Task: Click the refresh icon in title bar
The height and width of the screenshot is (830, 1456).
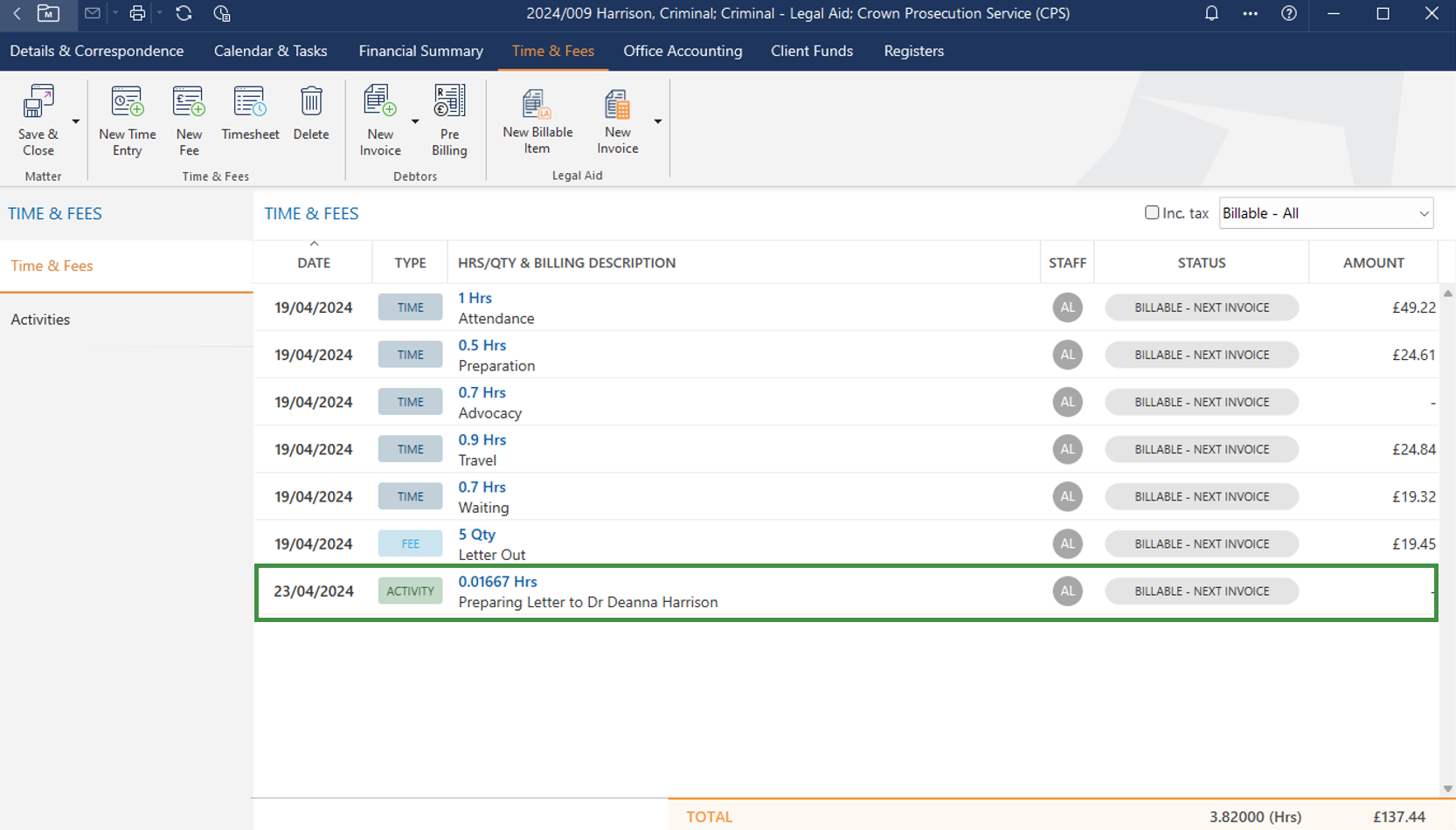Action: click(184, 13)
